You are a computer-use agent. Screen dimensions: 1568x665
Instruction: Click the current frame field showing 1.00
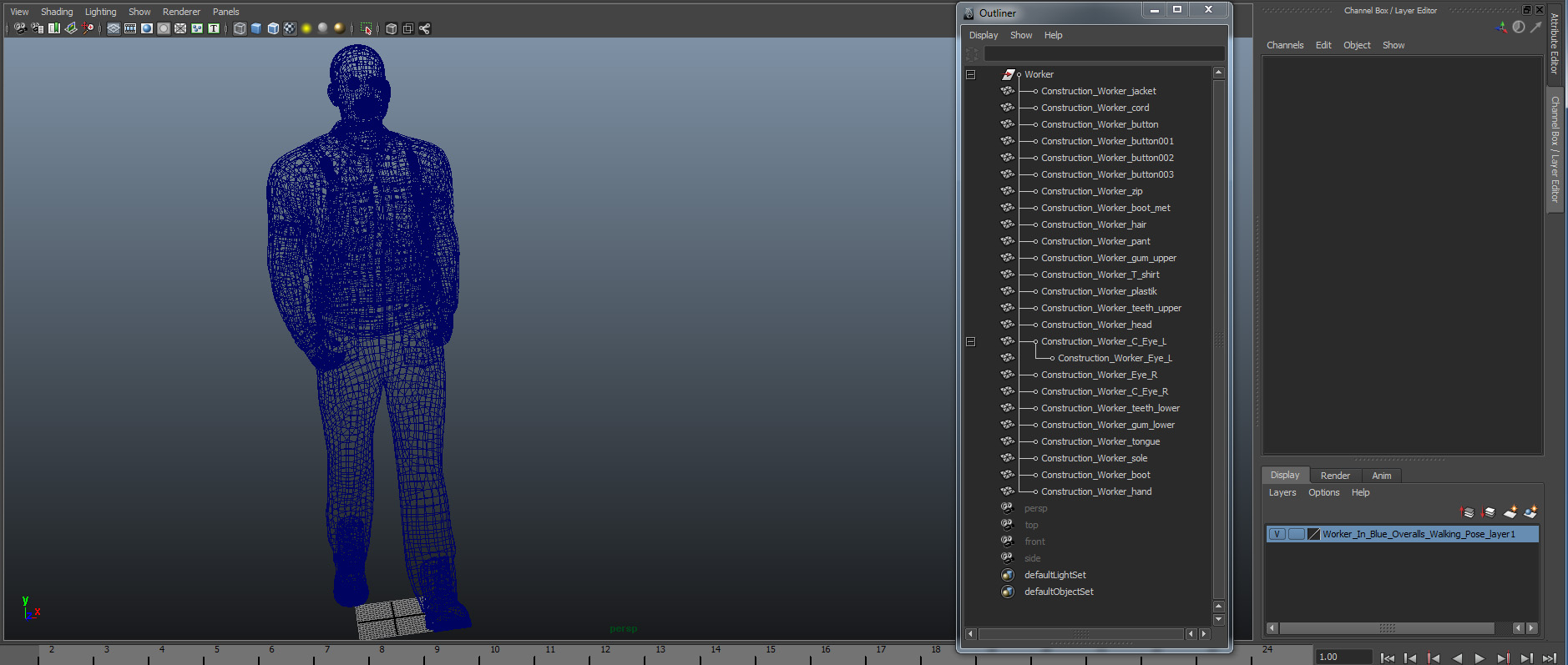coord(1343,657)
